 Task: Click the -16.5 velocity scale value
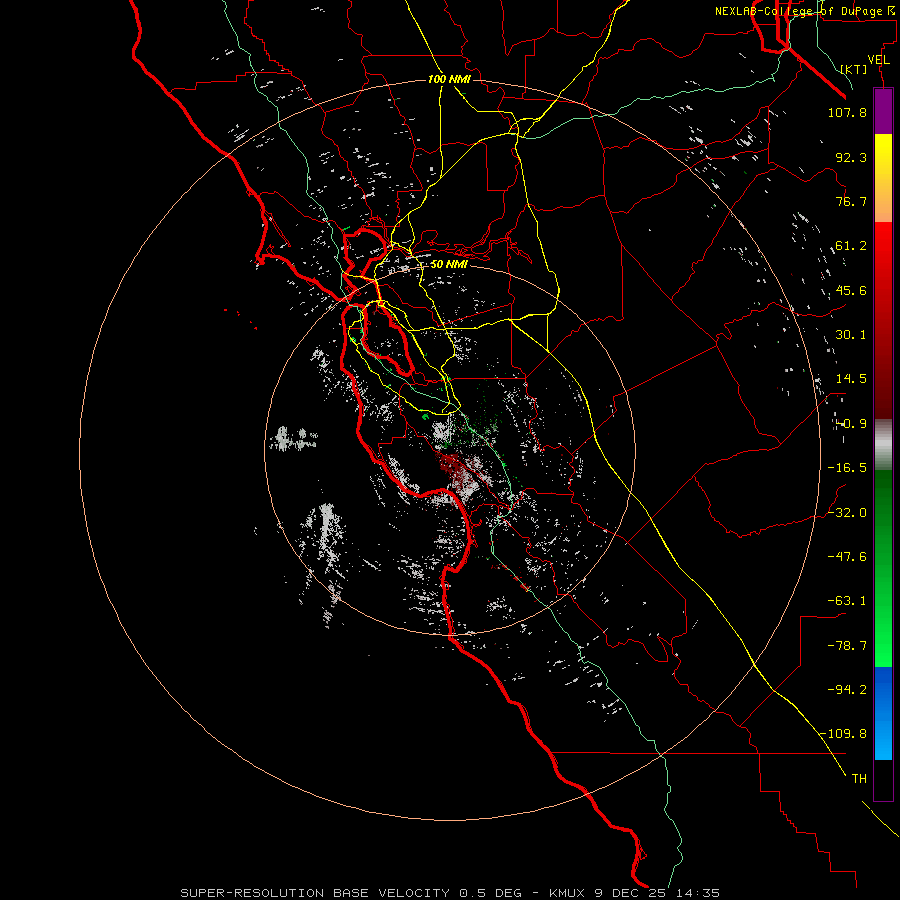pos(847,468)
